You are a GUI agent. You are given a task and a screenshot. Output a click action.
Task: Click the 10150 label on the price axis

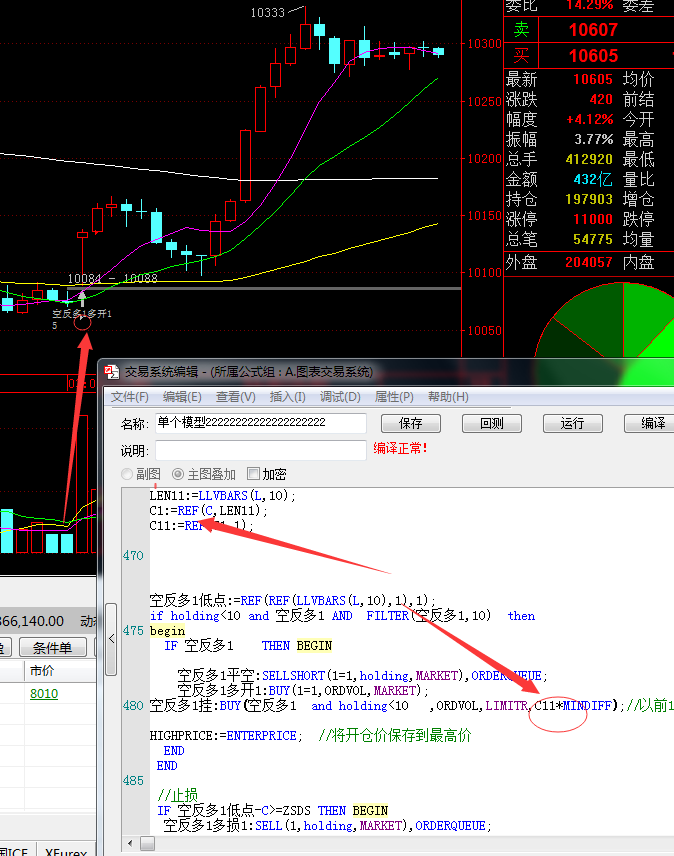coord(484,216)
